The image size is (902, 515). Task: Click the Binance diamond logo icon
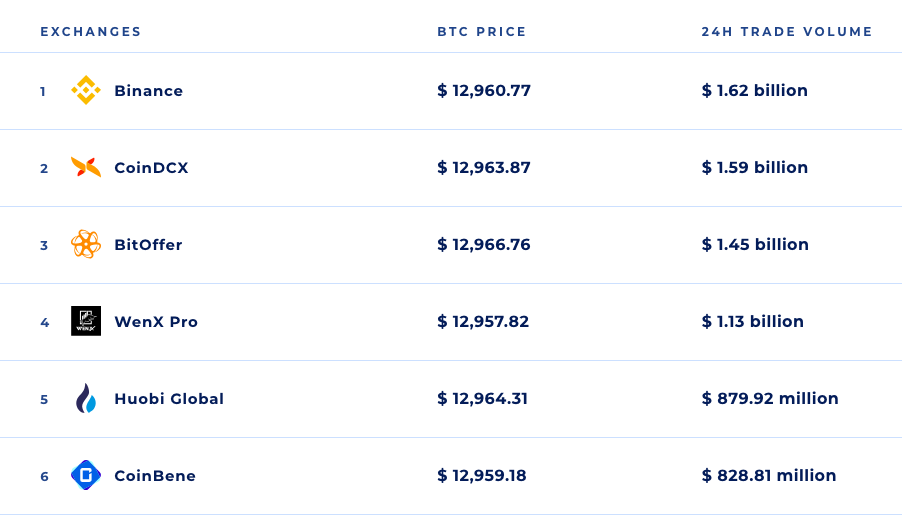[x=86, y=90]
